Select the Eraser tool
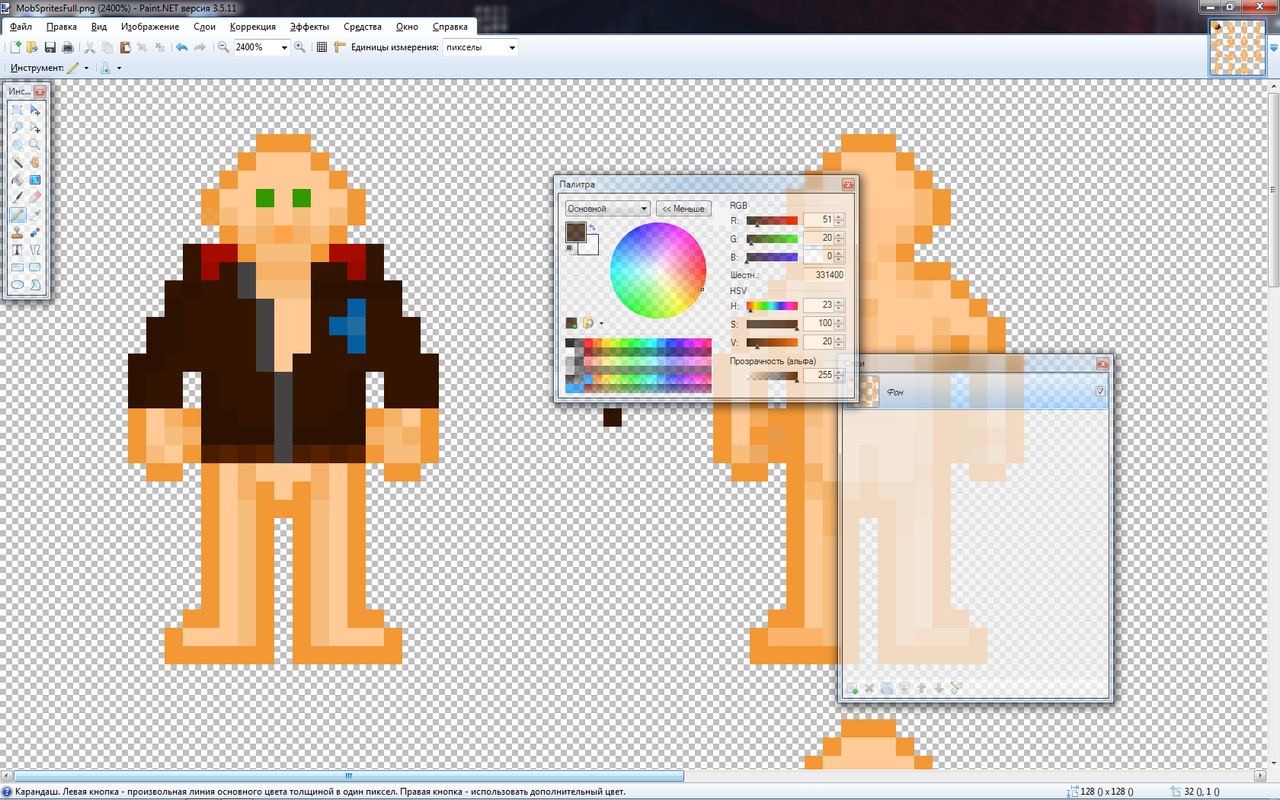The width and height of the screenshot is (1280, 800). click(35, 197)
